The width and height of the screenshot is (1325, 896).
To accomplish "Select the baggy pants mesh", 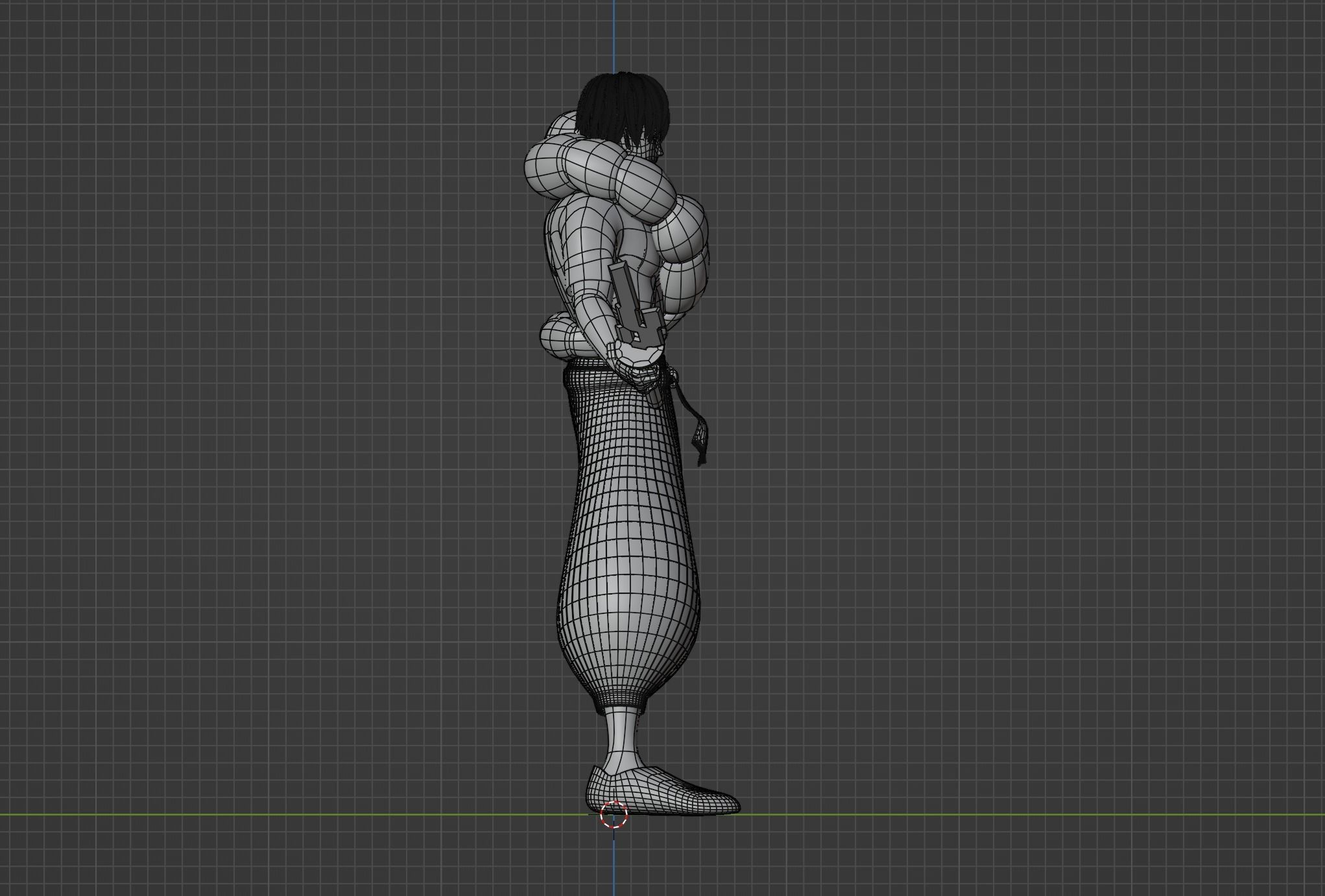I will point(628,538).
